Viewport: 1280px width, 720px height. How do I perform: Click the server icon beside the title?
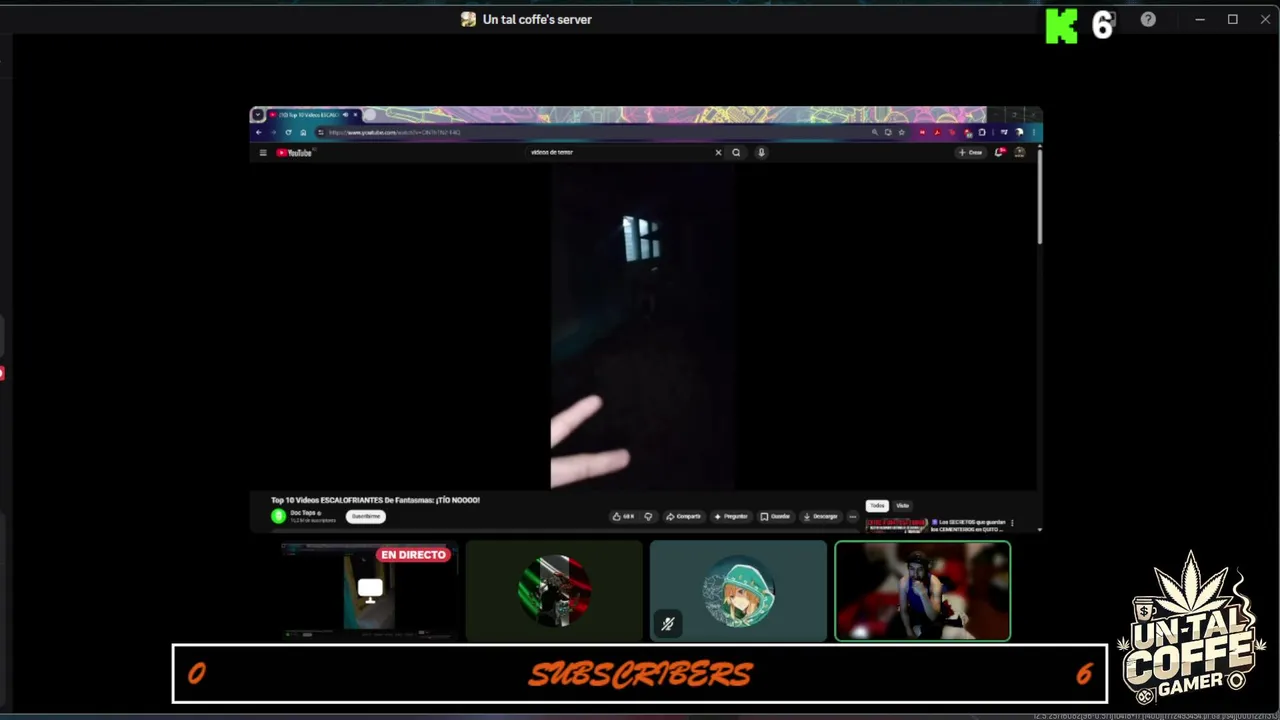click(x=468, y=19)
